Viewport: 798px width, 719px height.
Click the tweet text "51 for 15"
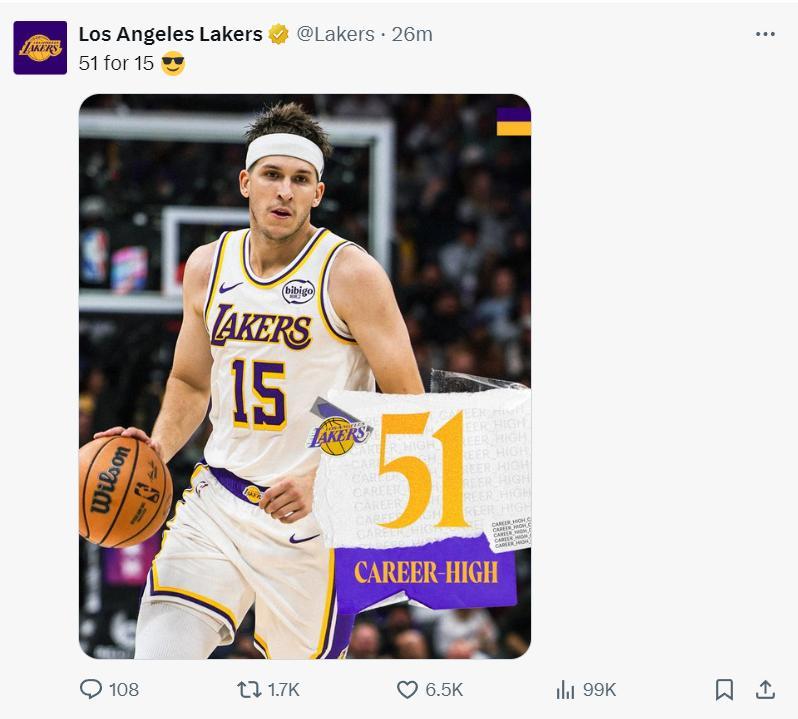click(x=116, y=64)
